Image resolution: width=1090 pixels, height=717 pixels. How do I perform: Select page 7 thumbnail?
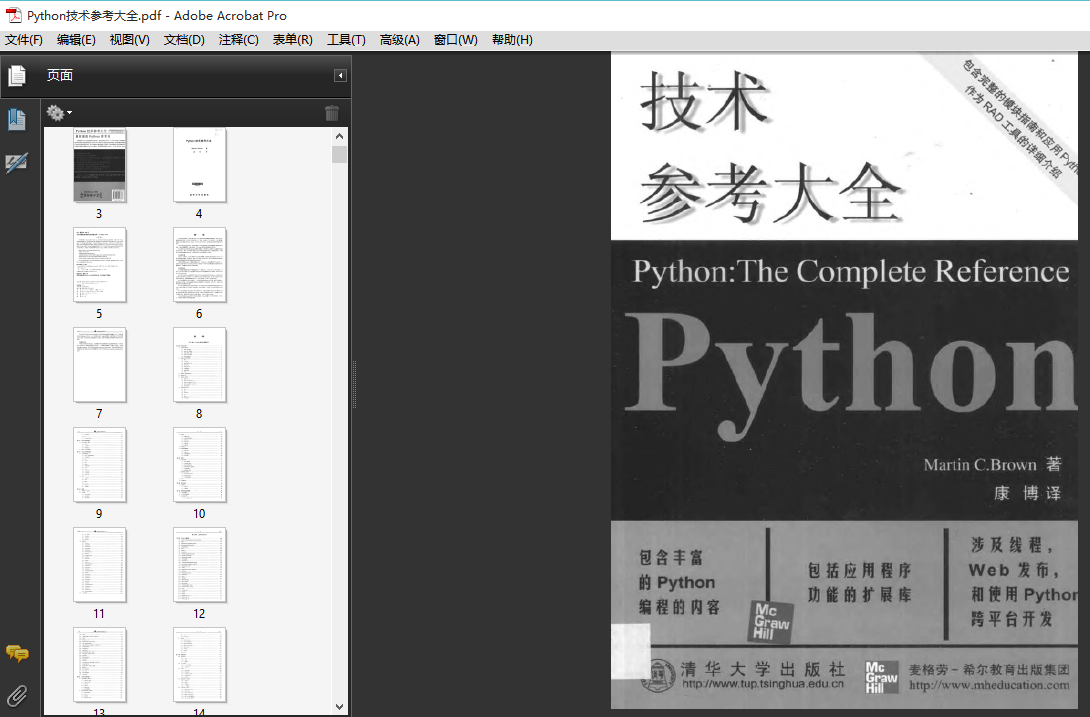[x=99, y=365]
